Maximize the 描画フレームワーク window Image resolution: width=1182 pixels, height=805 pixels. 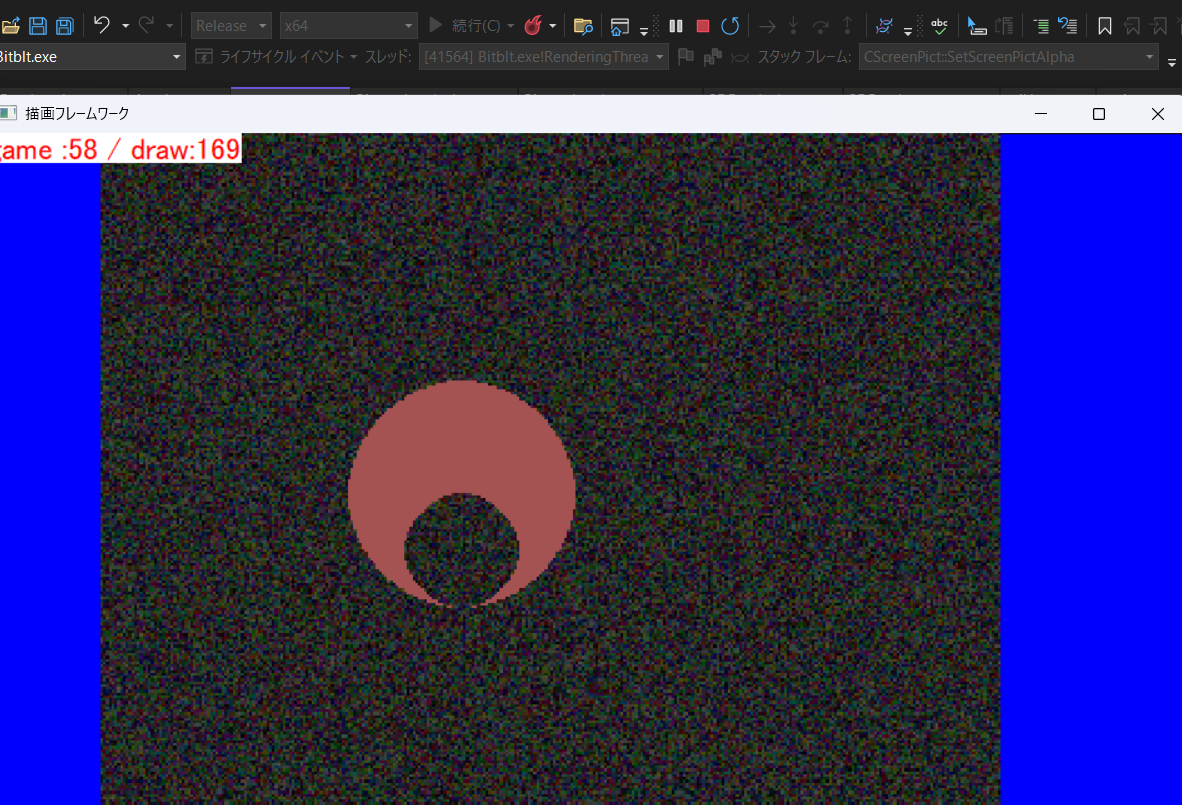coord(1099,114)
